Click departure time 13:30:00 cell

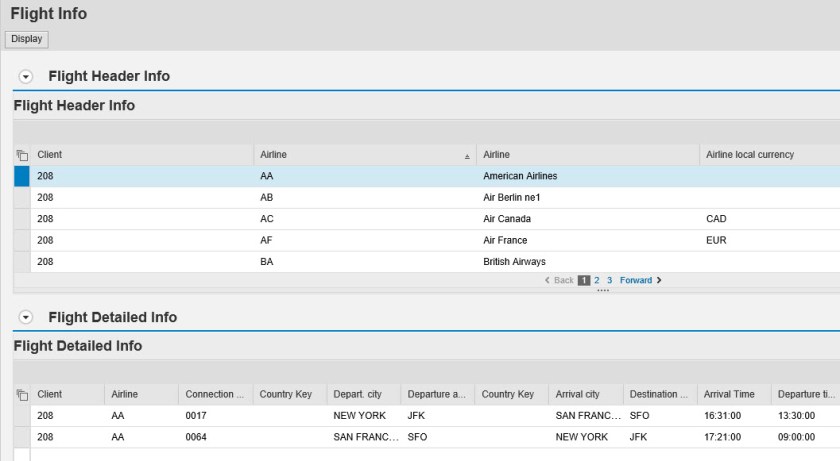tap(806, 416)
